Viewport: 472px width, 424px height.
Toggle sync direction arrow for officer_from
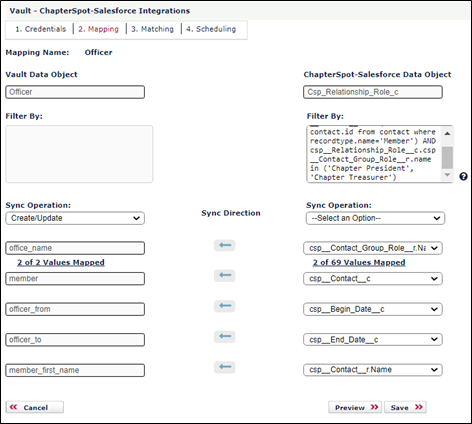[225, 306]
